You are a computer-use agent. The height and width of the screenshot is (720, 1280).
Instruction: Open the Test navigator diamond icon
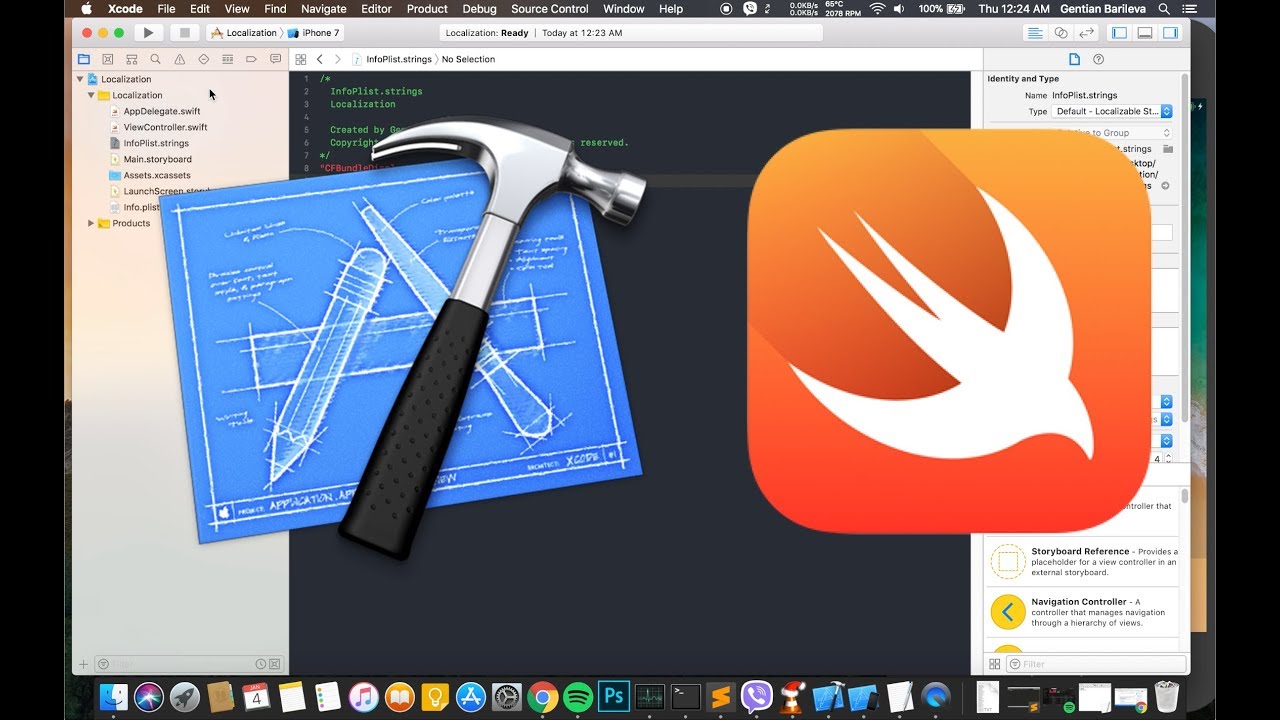point(203,59)
